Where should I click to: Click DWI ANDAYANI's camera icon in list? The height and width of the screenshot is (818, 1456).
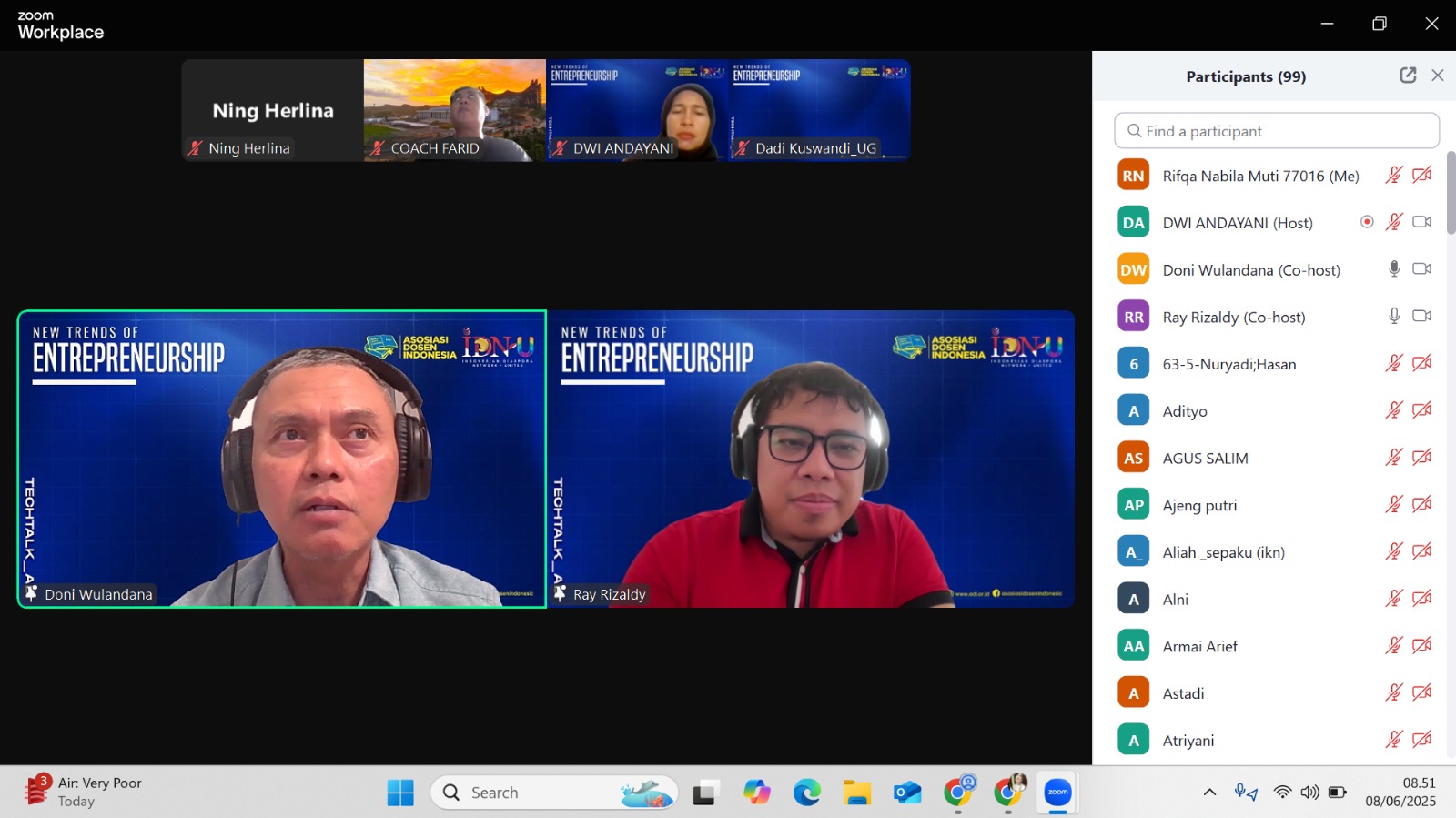[x=1421, y=222]
